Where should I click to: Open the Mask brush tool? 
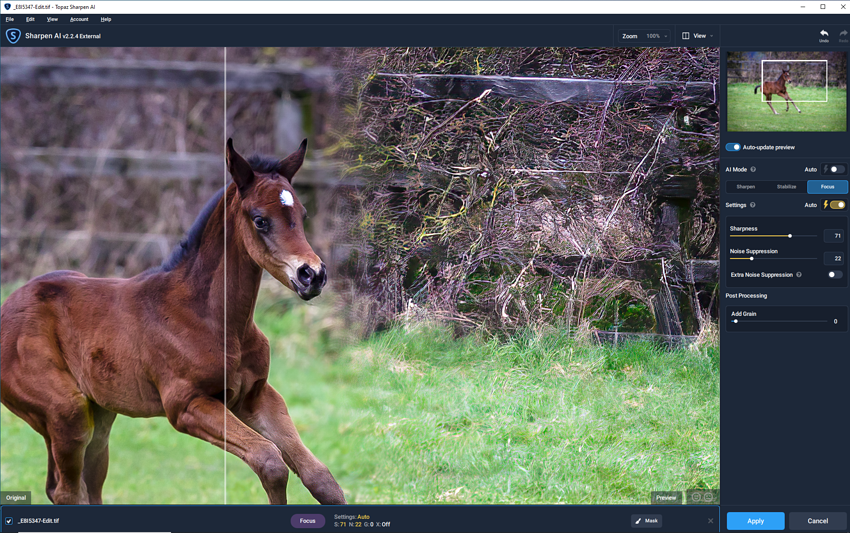[x=646, y=521]
